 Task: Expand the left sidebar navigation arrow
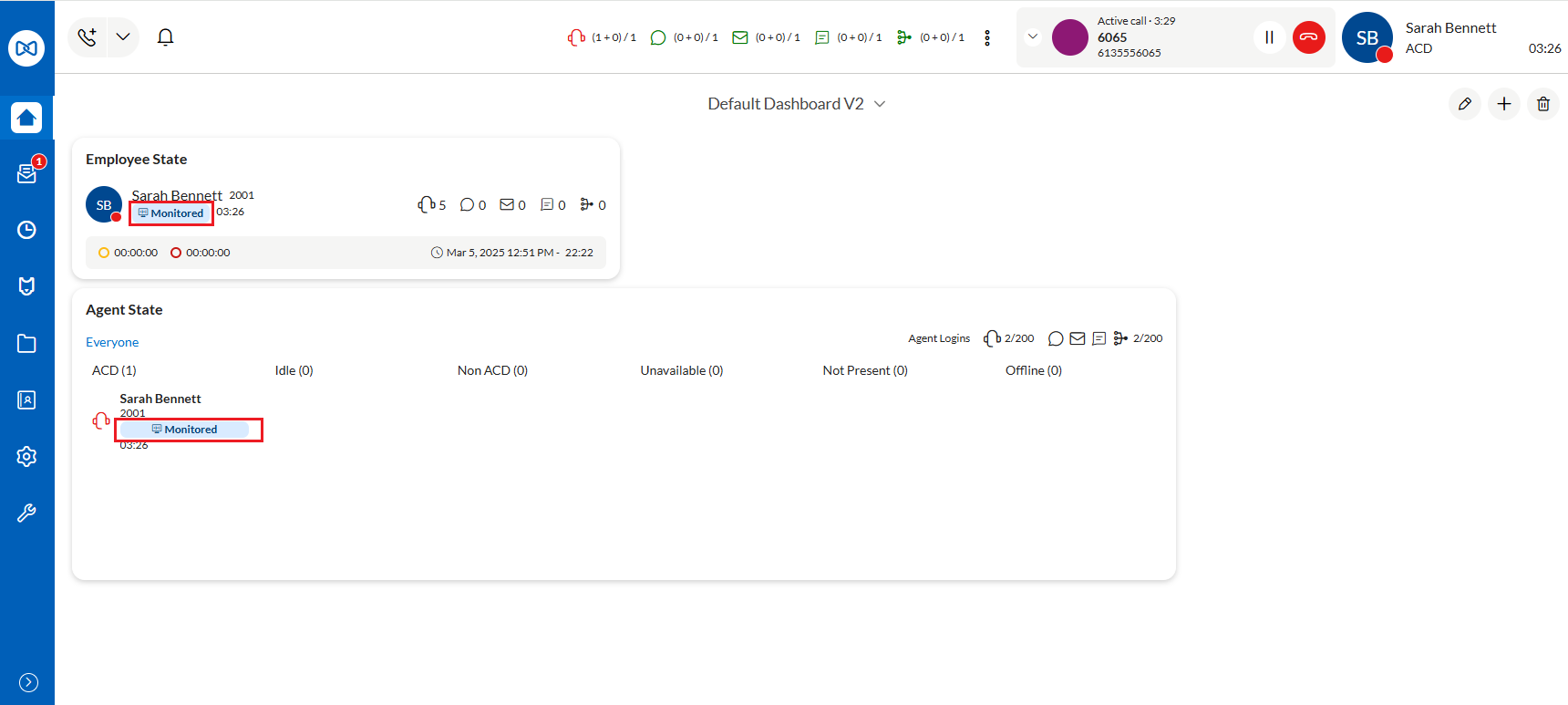(x=28, y=682)
